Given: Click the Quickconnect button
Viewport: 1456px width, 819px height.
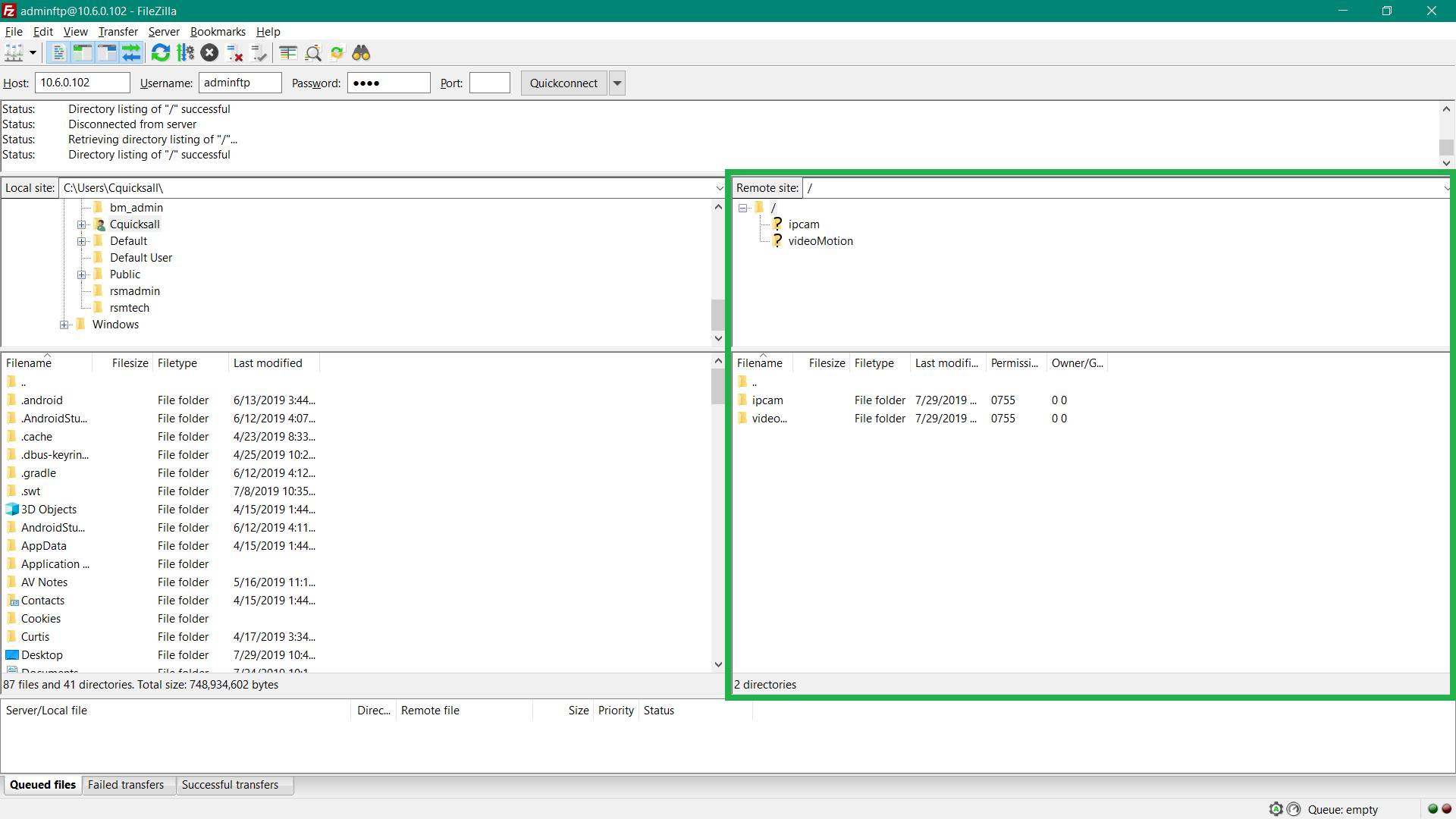Looking at the screenshot, I should 563,83.
